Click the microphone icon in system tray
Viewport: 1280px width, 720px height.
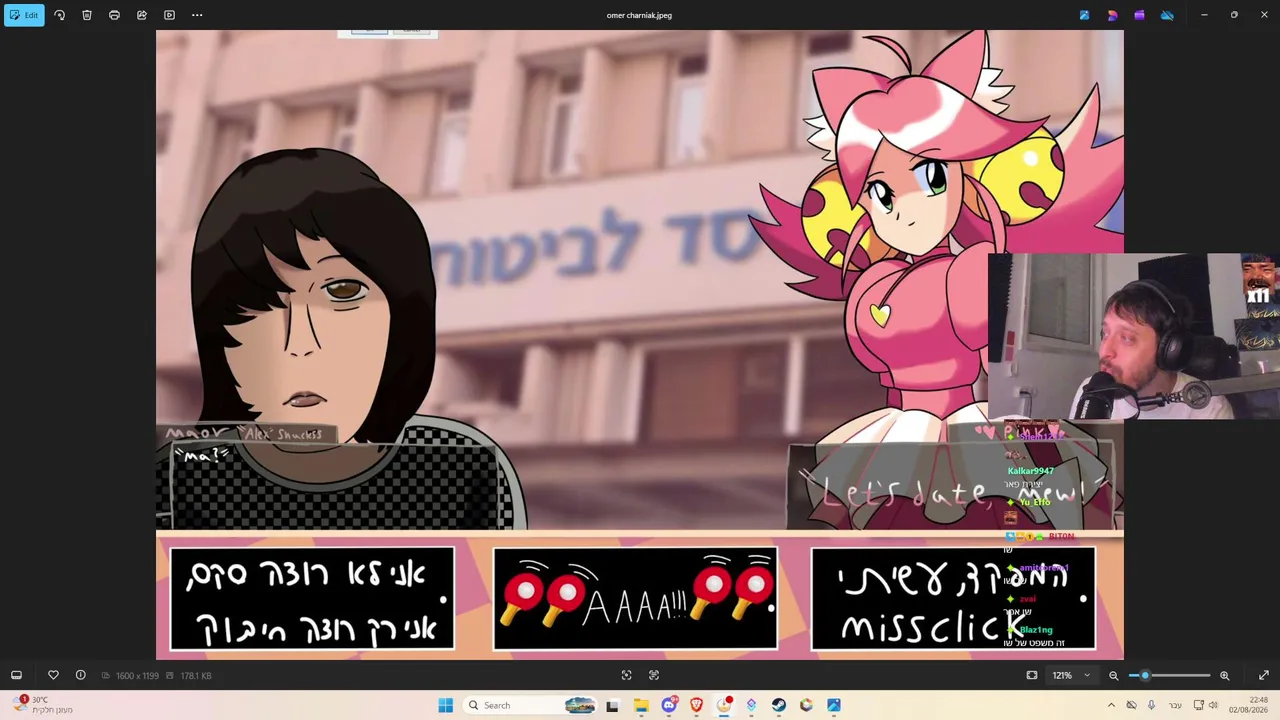(1151, 705)
